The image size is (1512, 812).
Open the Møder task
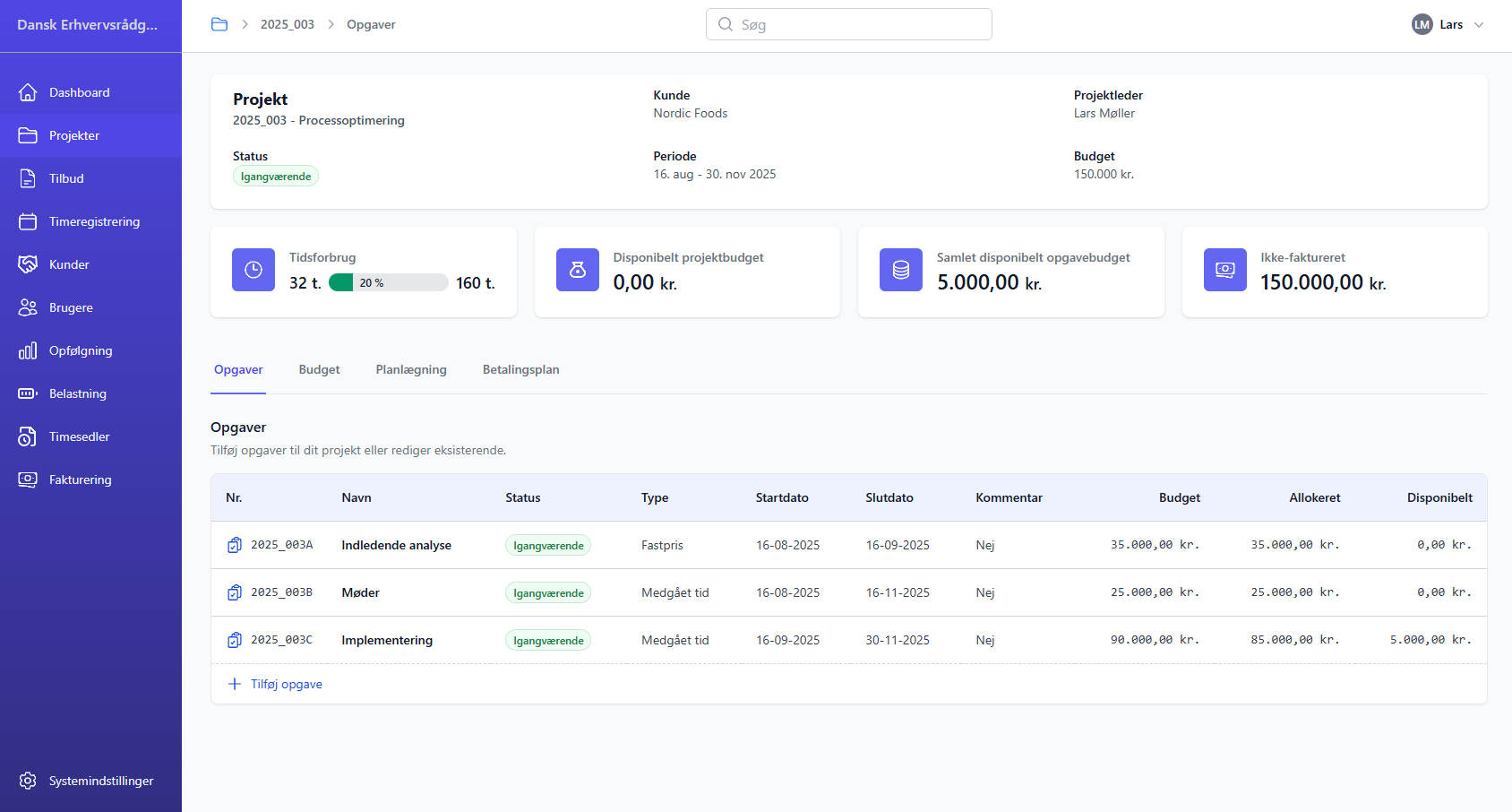click(360, 592)
